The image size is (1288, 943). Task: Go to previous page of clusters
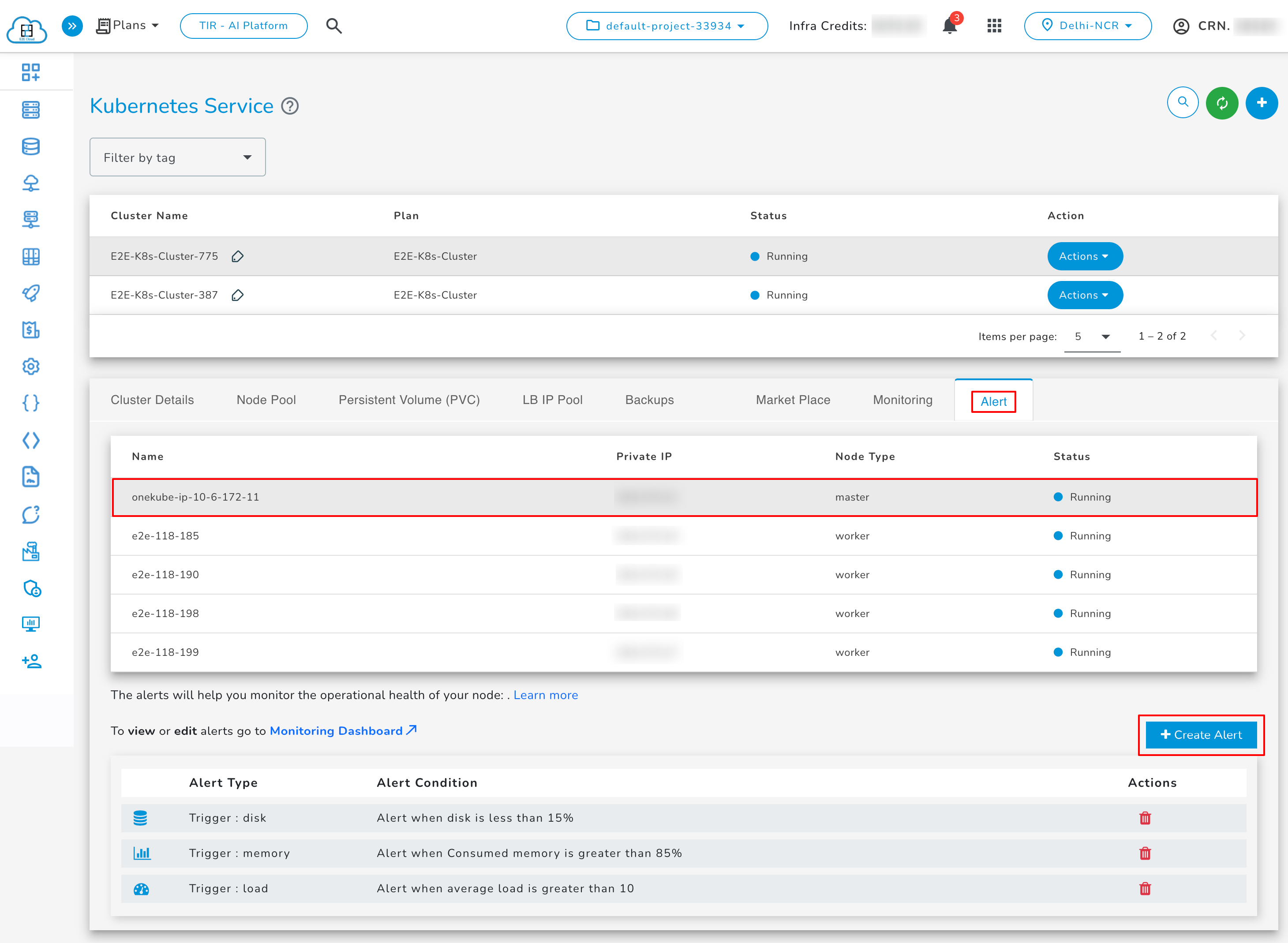coord(1214,336)
